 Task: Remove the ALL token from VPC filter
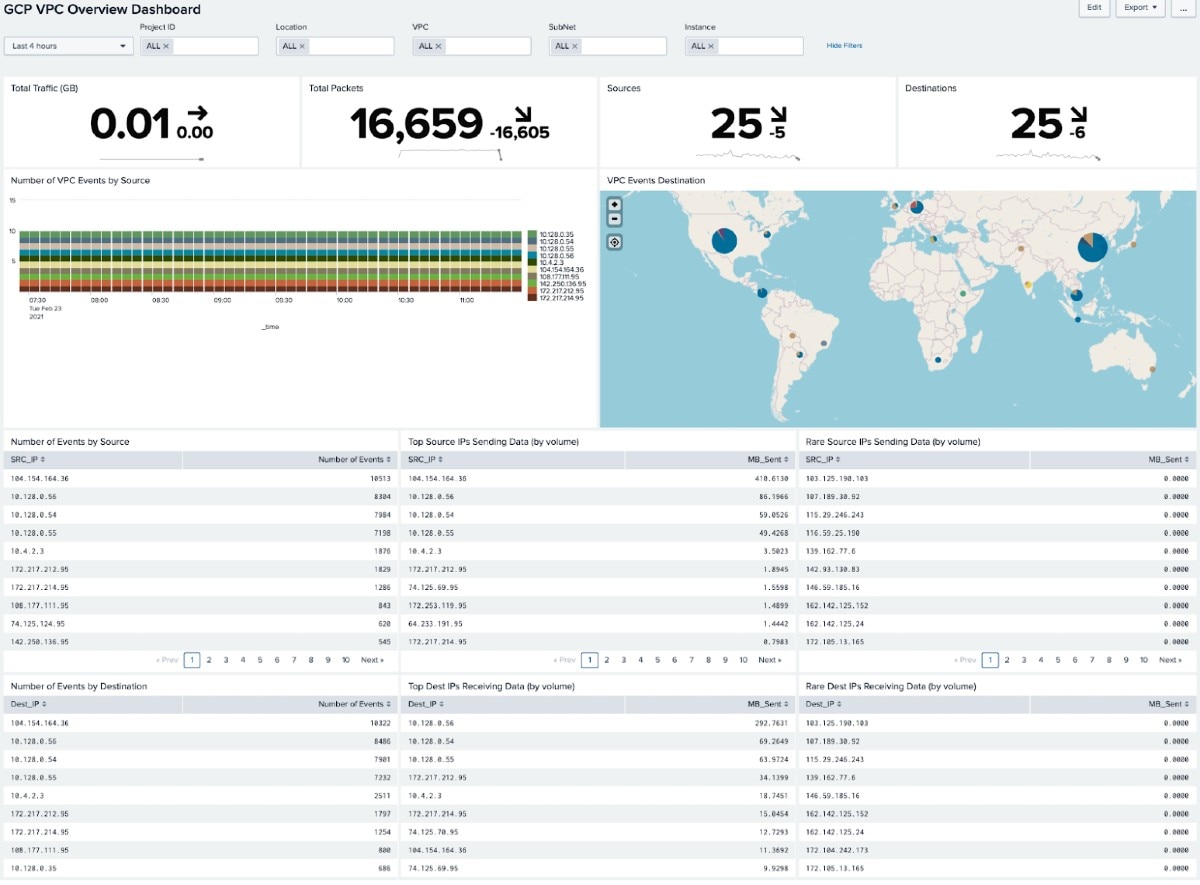438,46
